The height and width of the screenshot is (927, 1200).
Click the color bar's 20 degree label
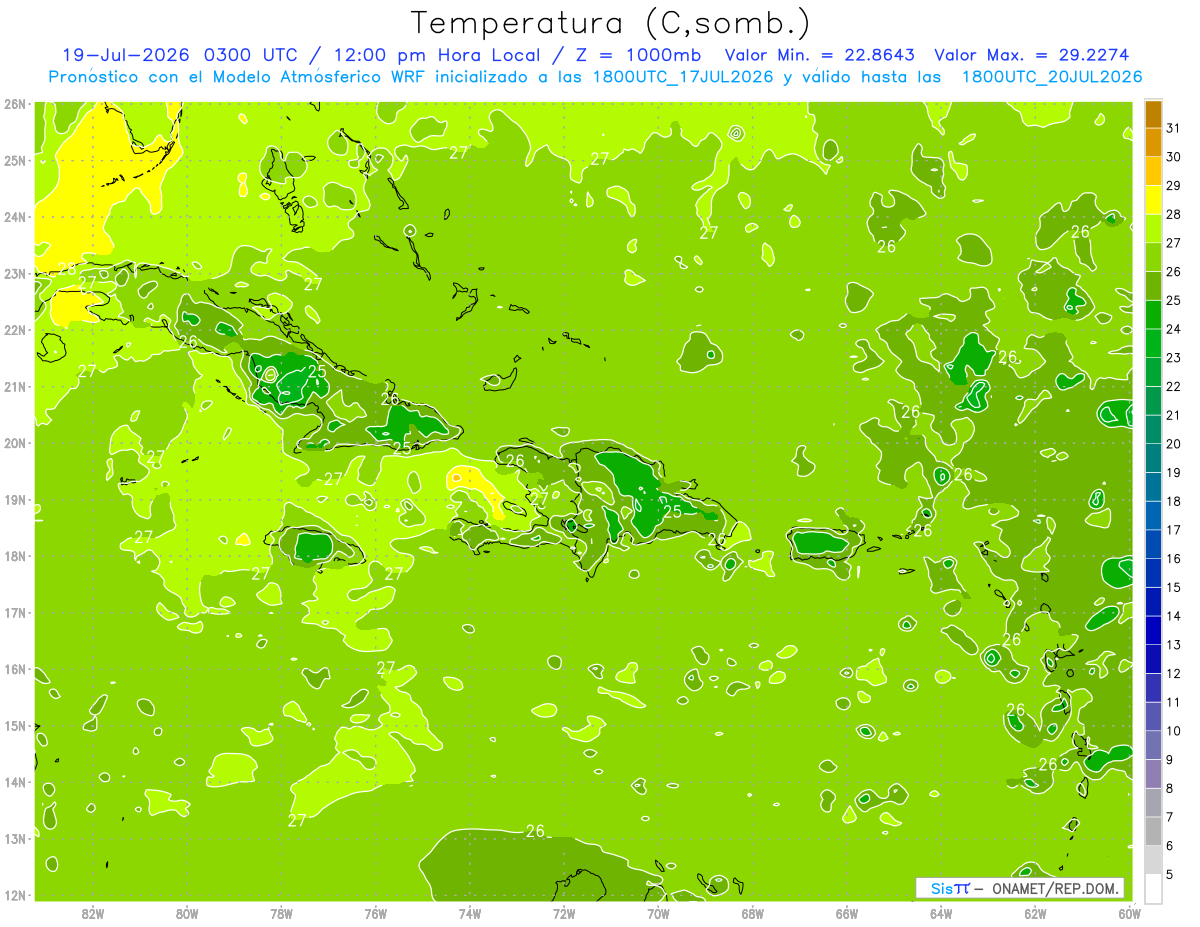tap(1173, 444)
